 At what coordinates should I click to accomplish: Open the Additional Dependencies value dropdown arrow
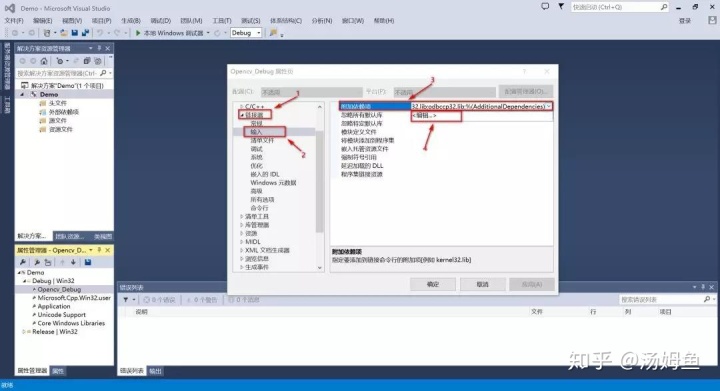[x=548, y=106]
